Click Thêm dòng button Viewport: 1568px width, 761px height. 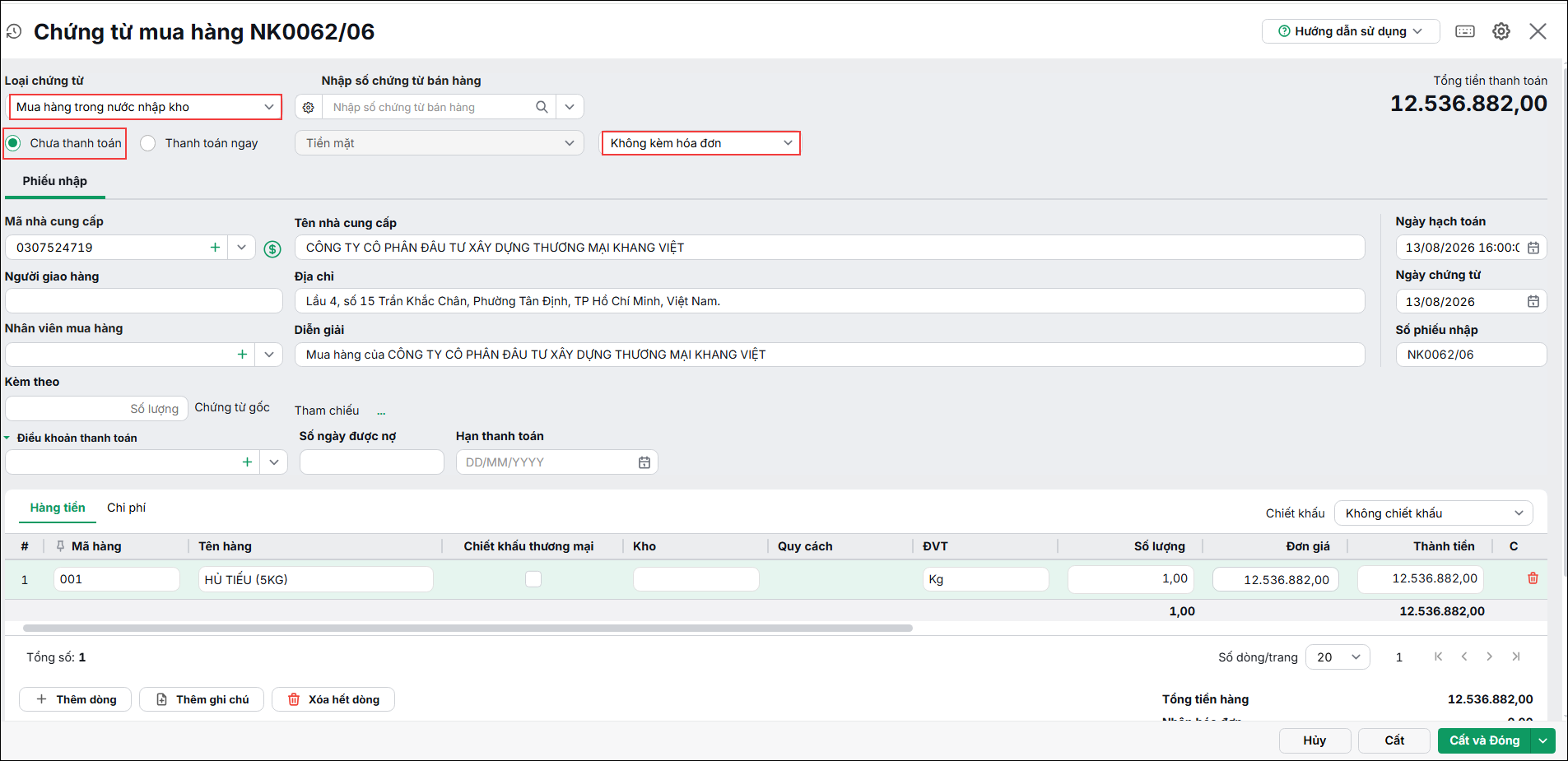[76, 699]
